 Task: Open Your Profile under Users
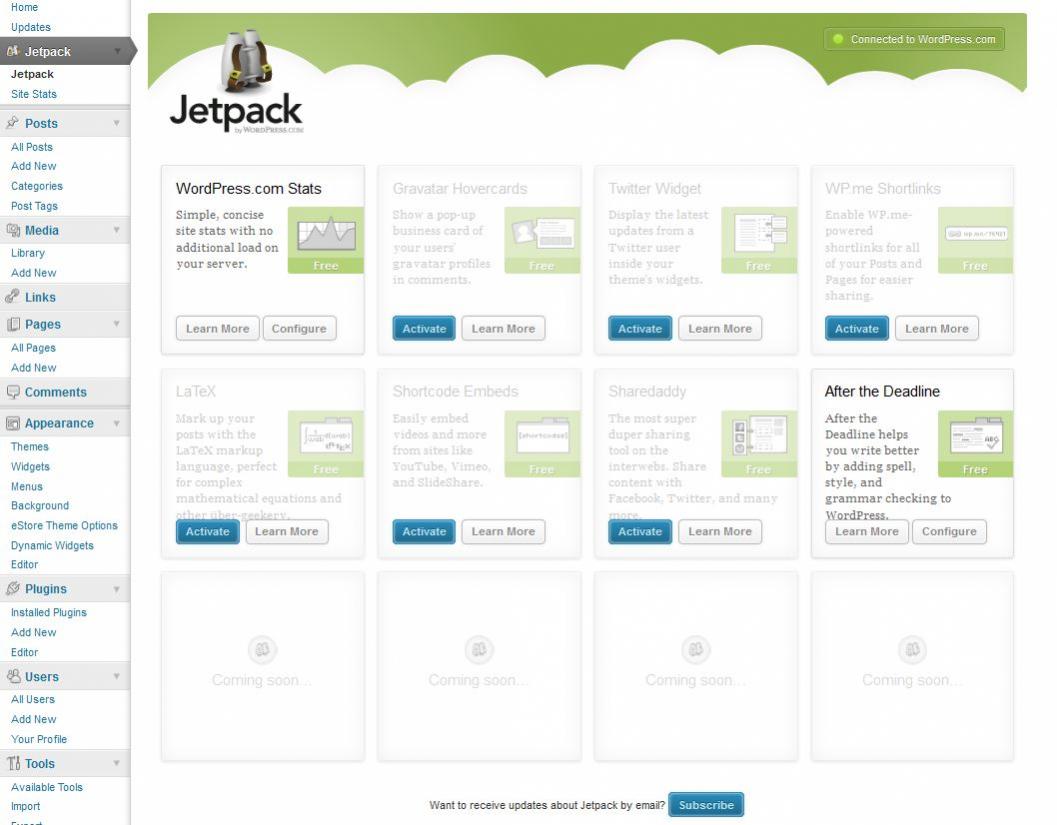[39, 739]
